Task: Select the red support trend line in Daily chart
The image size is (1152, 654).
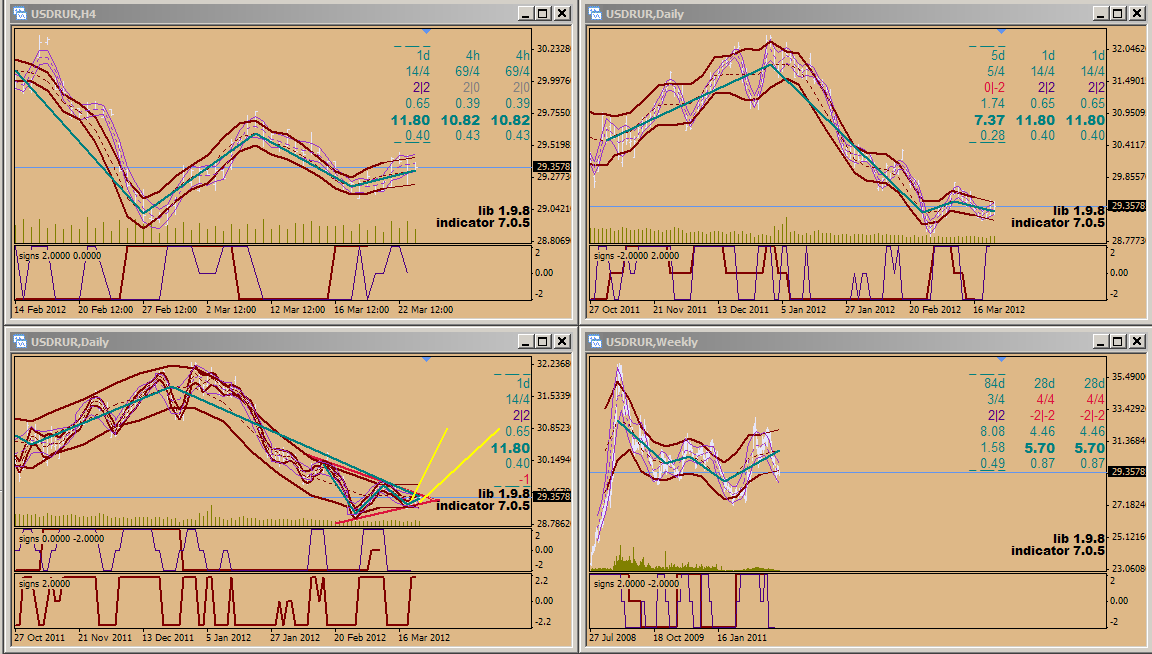Action: (380, 513)
